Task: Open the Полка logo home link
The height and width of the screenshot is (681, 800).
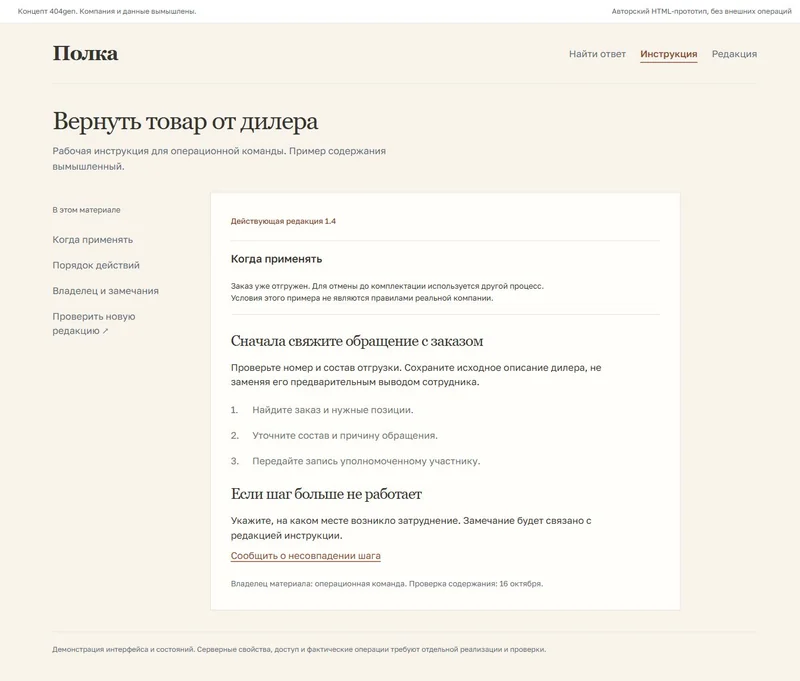Action: coord(85,54)
